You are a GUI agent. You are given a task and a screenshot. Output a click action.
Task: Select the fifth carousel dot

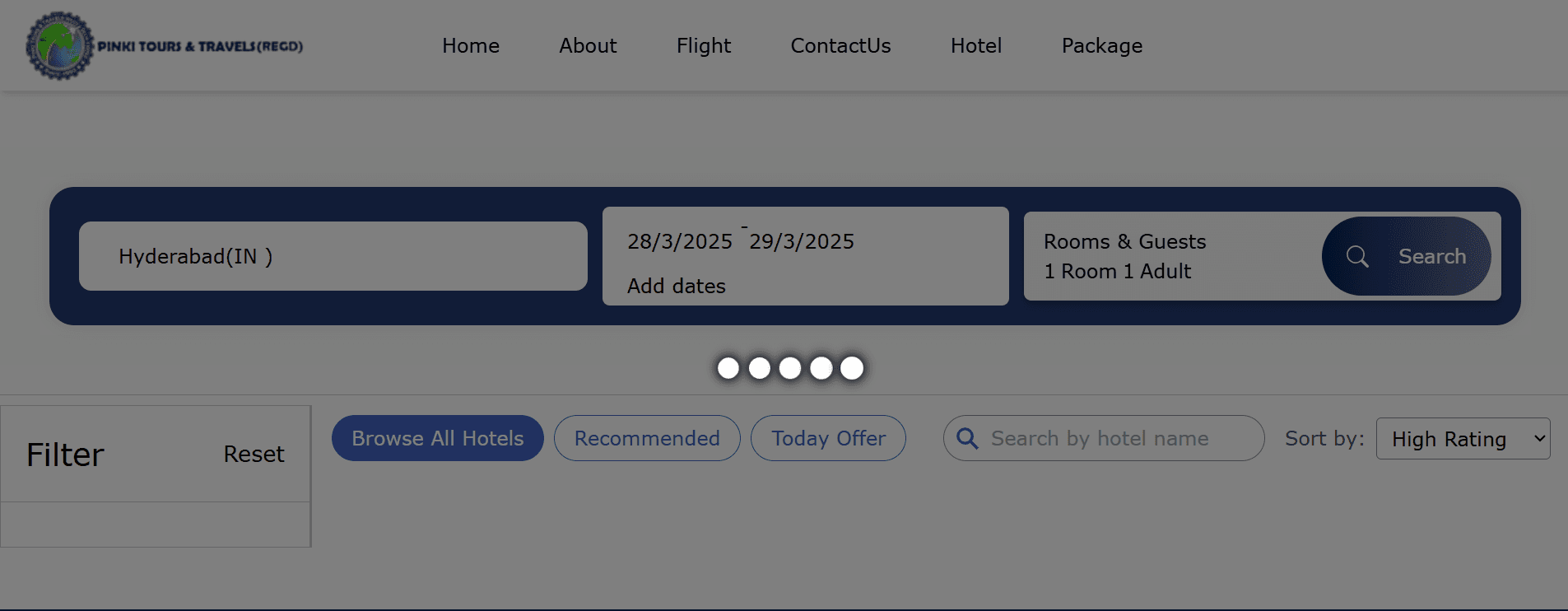point(852,368)
